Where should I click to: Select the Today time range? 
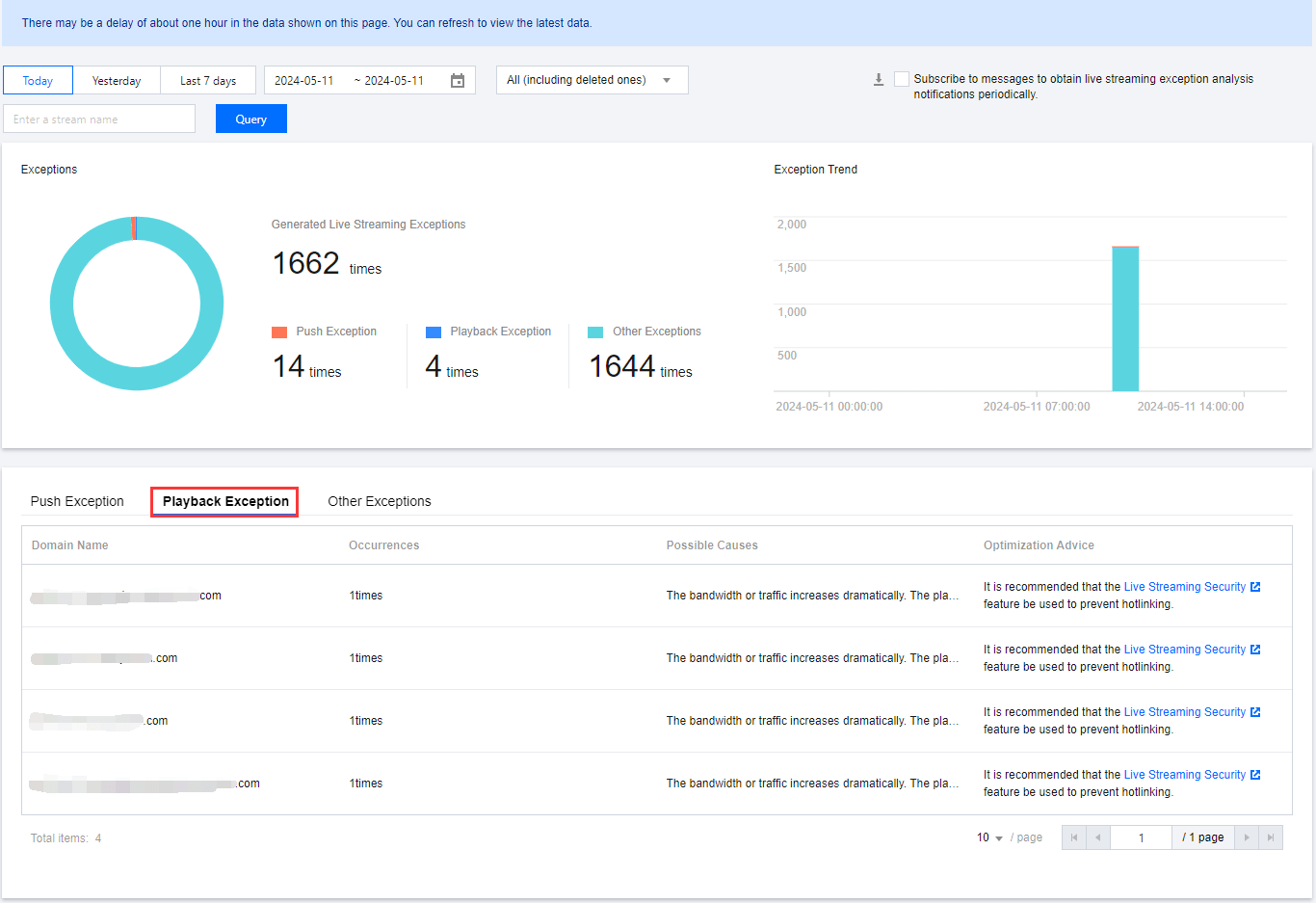coord(38,81)
